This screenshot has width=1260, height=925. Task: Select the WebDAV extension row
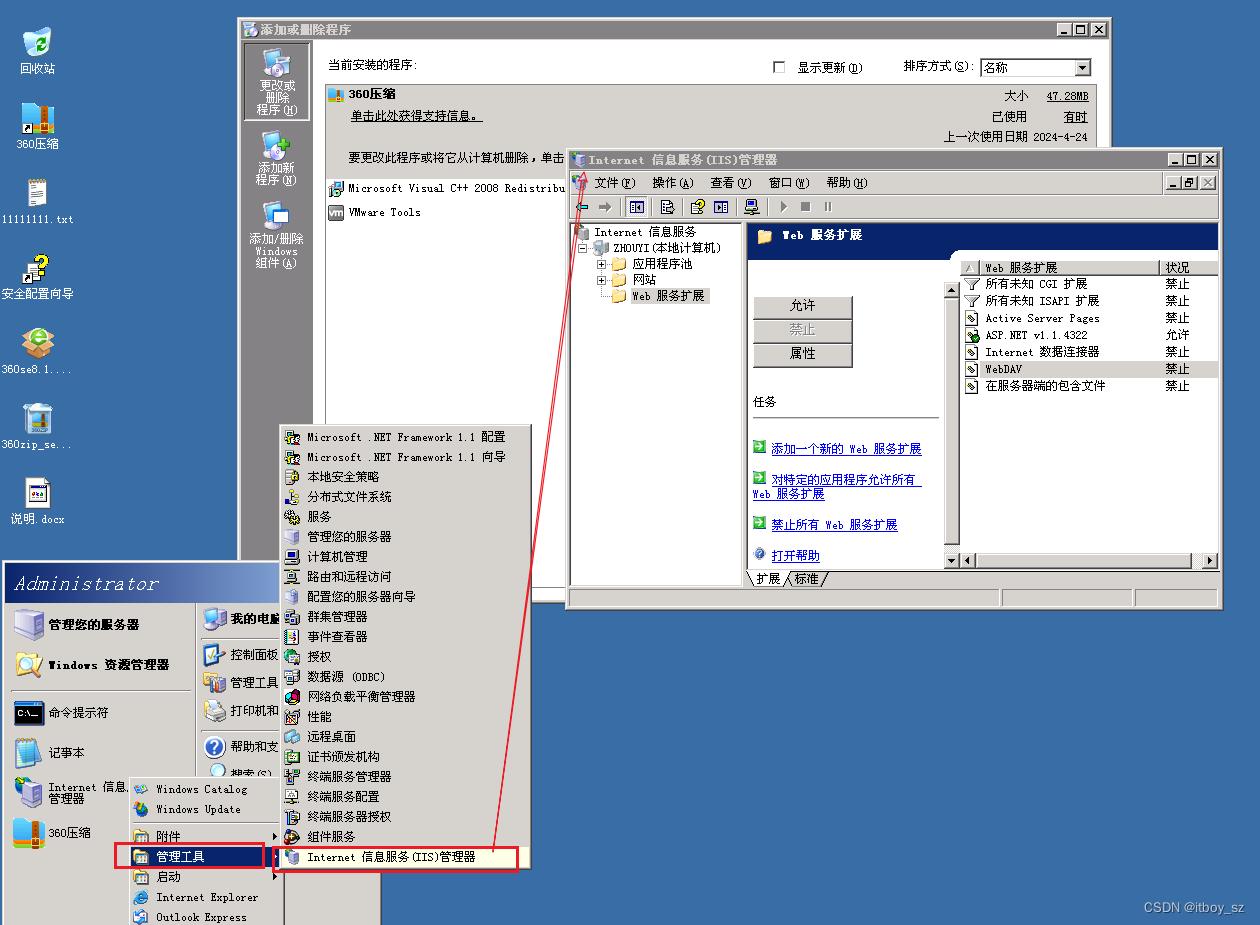point(1089,369)
